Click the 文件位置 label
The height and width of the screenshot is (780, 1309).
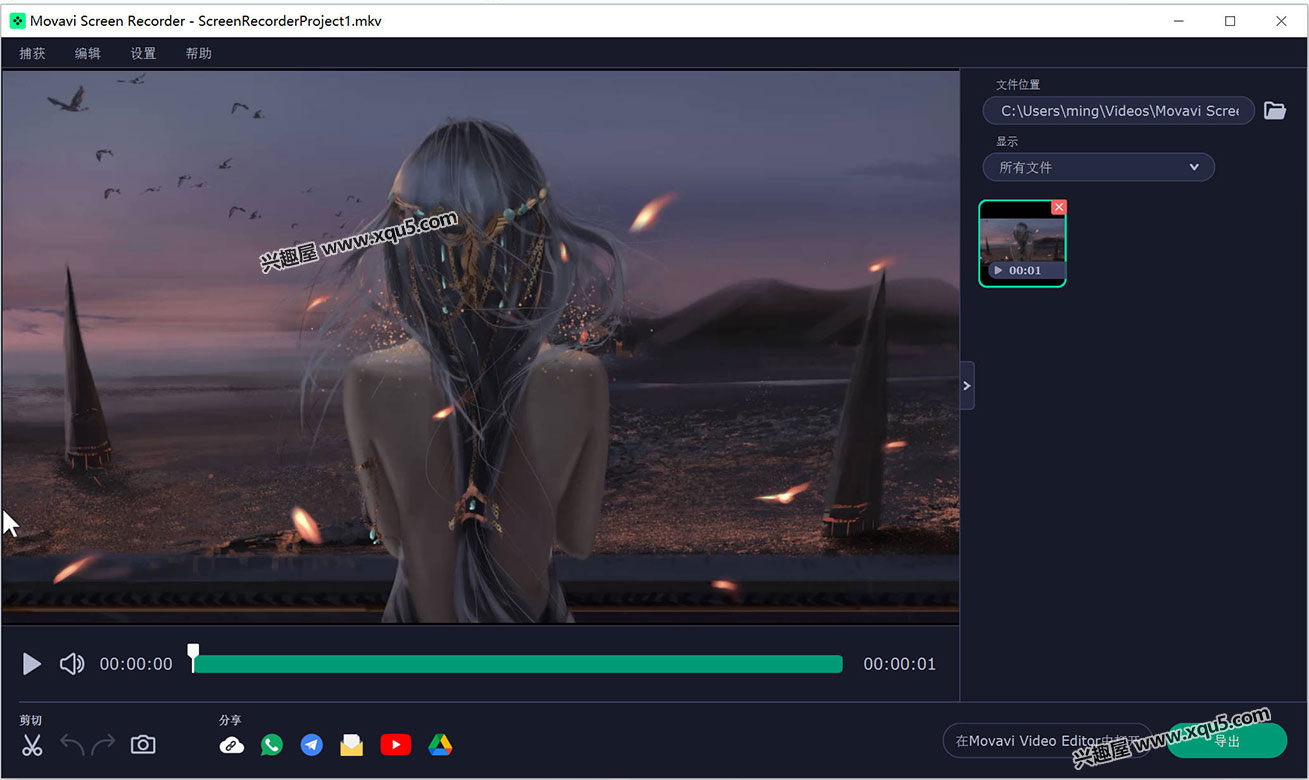pos(1018,85)
